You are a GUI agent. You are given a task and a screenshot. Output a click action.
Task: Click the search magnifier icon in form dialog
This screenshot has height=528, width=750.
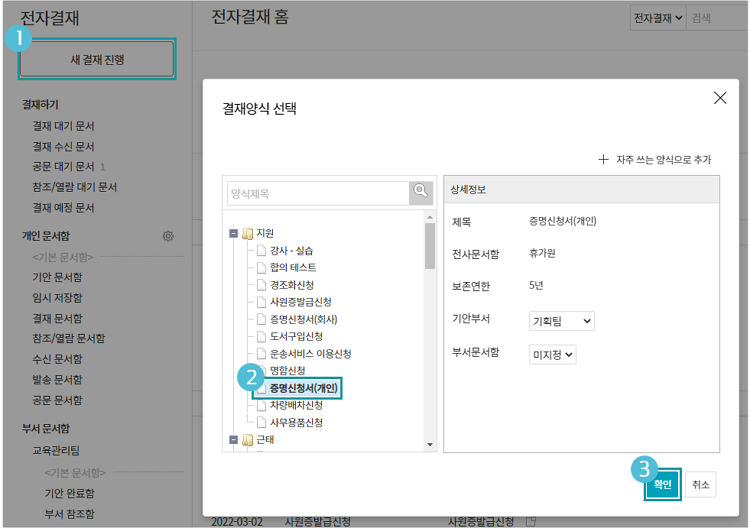pos(421,193)
